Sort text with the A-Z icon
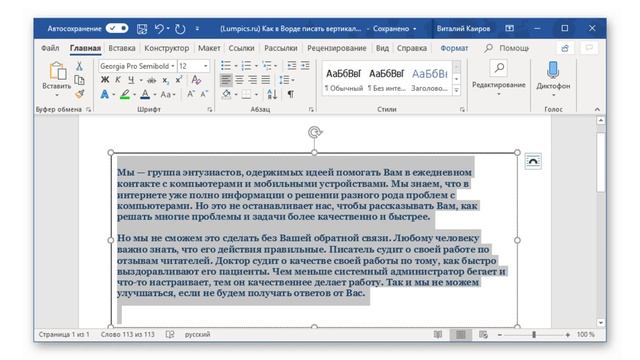640x360 pixels. (x=272, y=94)
